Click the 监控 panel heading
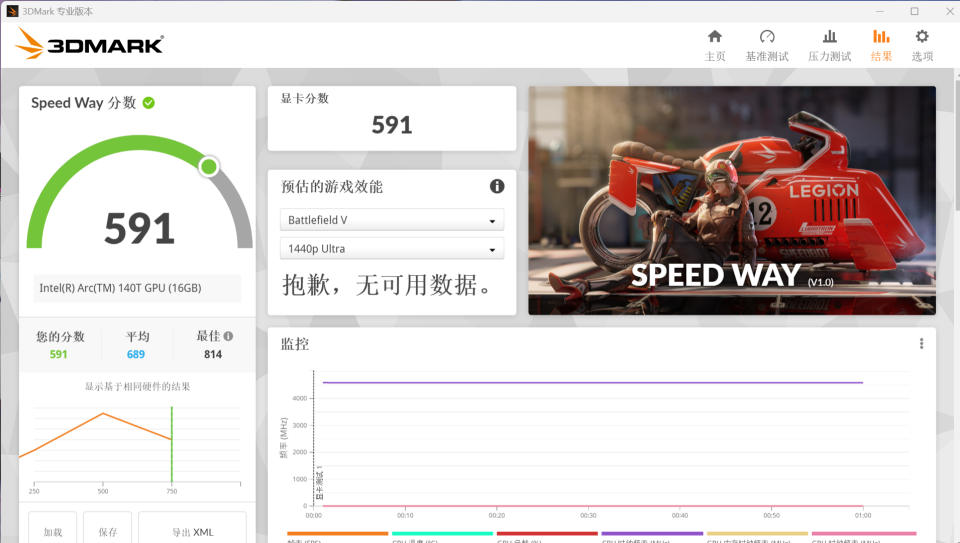This screenshot has width=960, height=543. tap(294, 344)
